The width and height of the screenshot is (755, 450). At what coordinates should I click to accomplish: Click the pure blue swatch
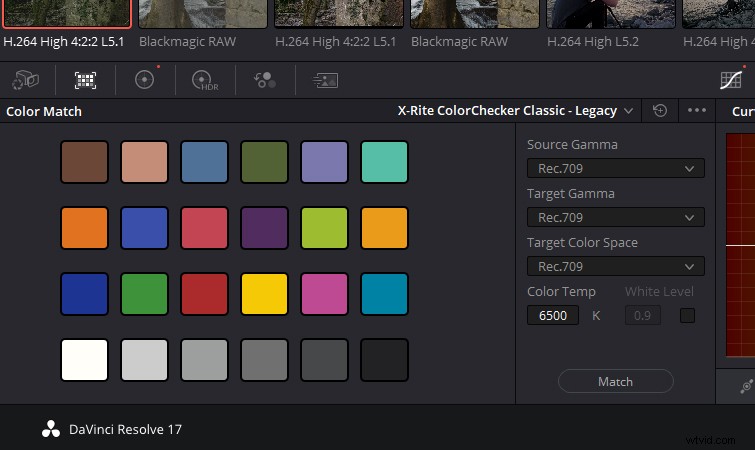[x=84, y=294]
